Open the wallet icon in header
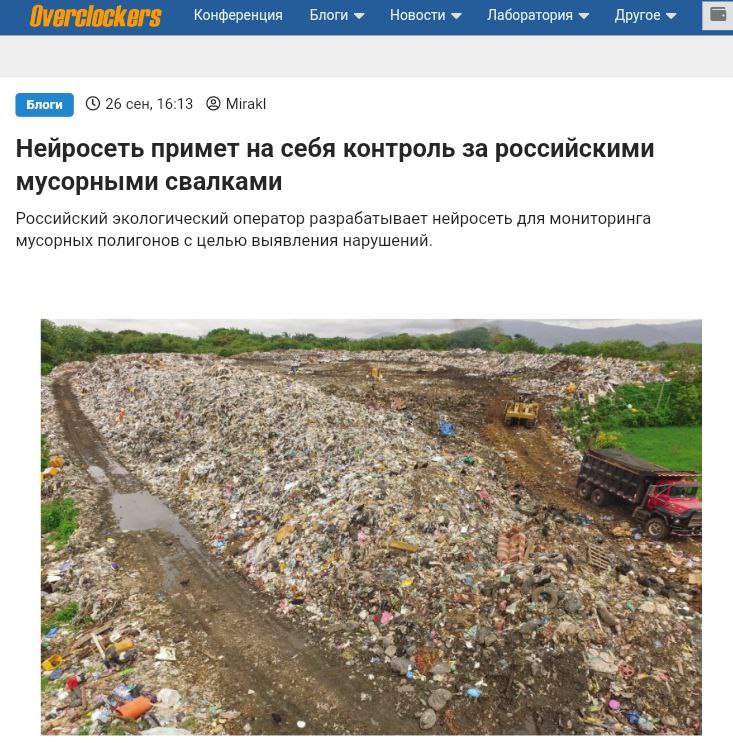Screen dimensions: 733x748 pyautogui.click(x=718, y=15)
